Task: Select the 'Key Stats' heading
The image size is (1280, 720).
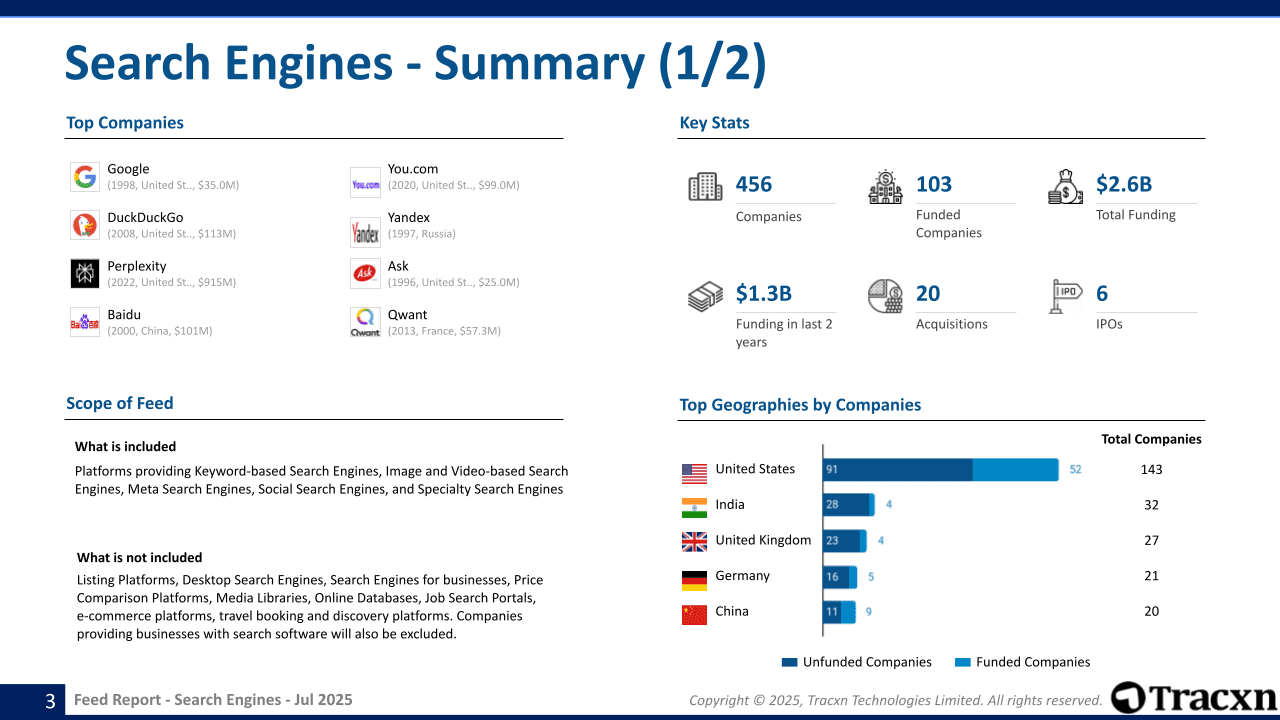Action: (714, 123)
